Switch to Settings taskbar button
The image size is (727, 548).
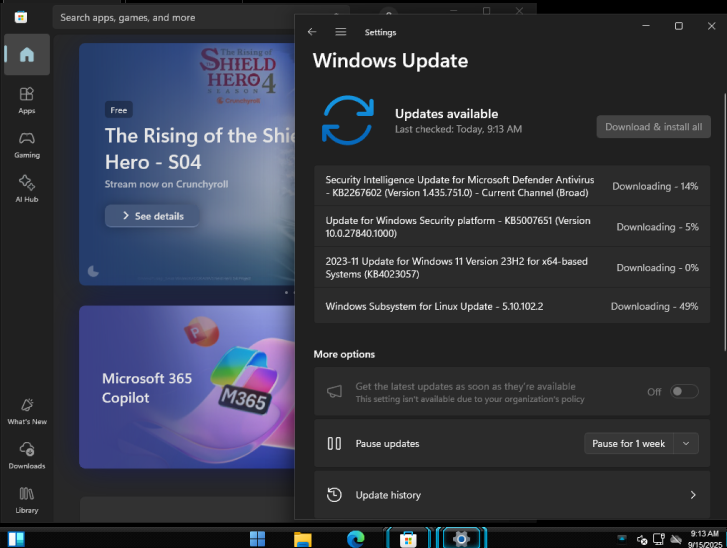coord(461,539)
